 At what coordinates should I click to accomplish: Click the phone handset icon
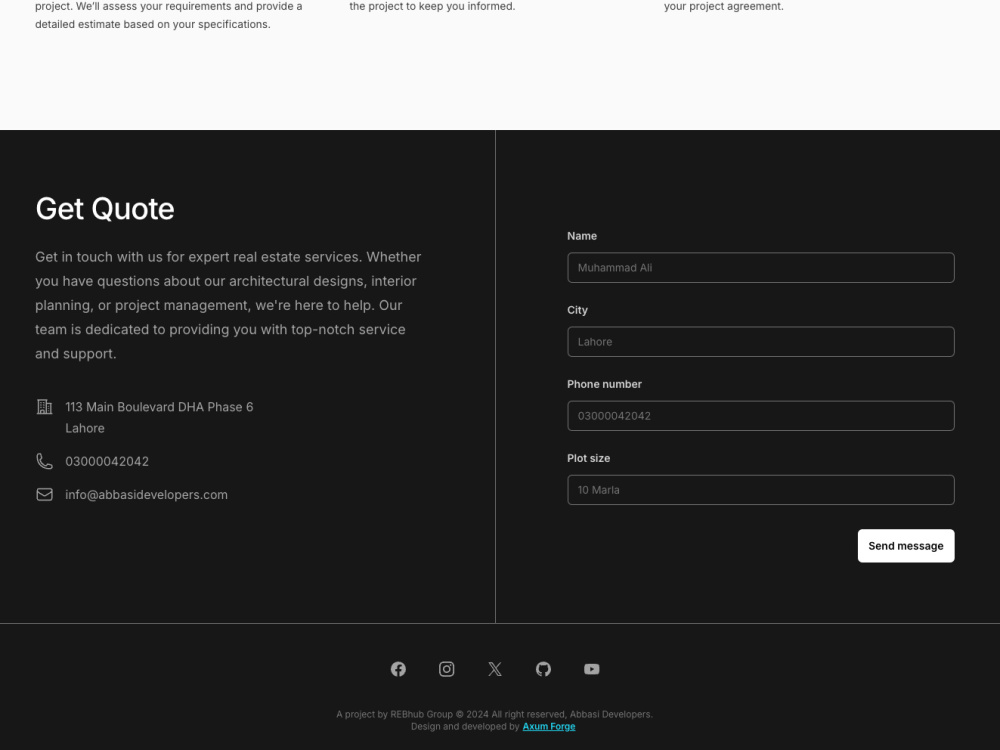45,461
